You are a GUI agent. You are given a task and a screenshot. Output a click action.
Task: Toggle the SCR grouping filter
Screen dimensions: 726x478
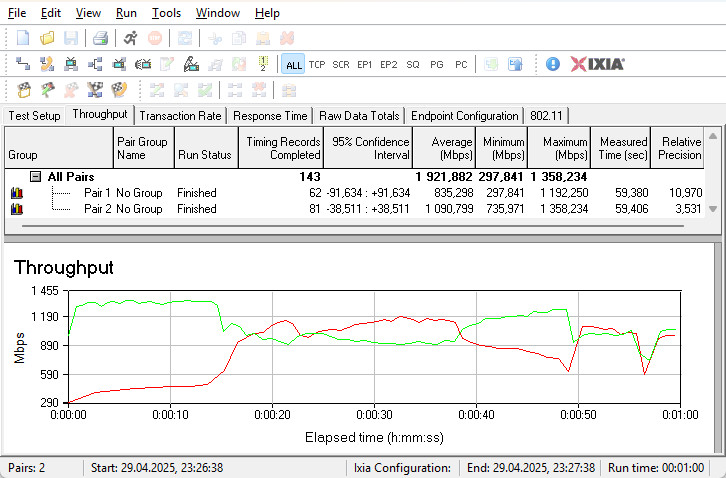341,64
